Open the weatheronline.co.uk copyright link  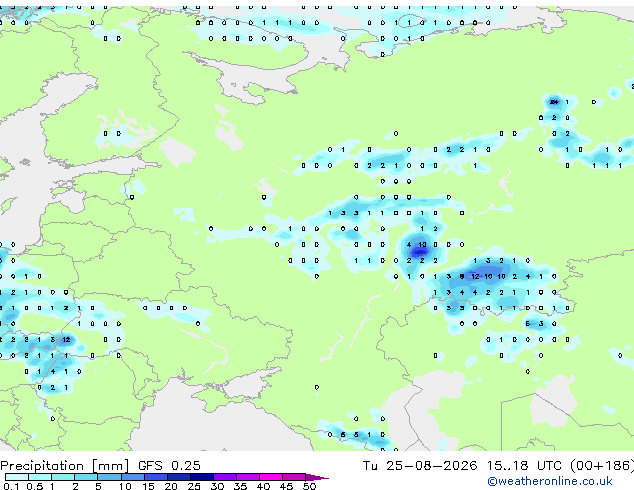pos(550,481)
